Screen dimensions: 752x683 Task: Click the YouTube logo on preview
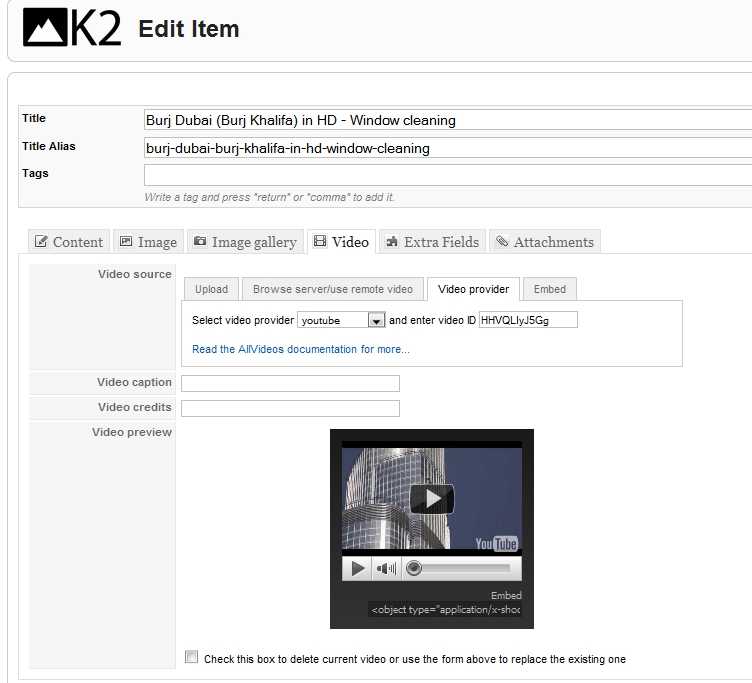496,544
